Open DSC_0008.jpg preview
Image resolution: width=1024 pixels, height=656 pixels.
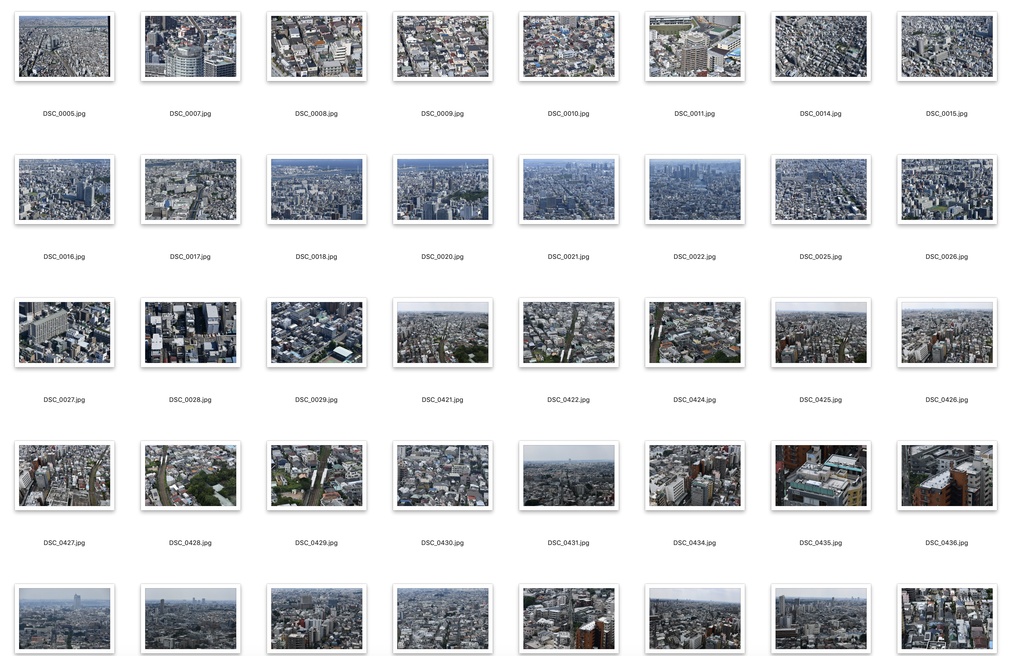point(316,46)
